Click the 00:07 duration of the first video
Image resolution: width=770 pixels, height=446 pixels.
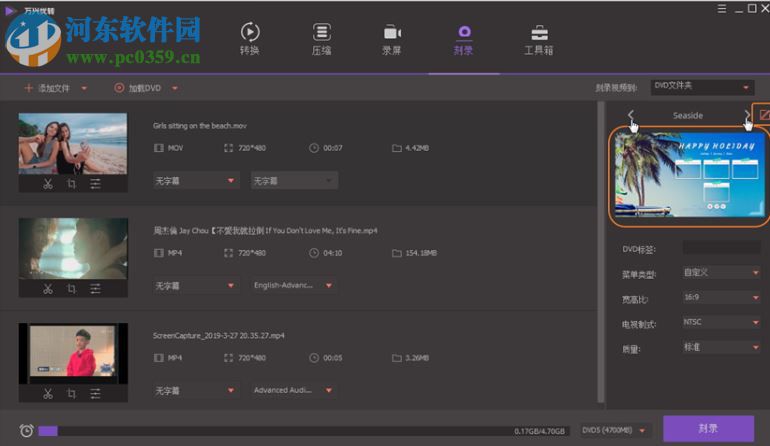click(332, 148)
